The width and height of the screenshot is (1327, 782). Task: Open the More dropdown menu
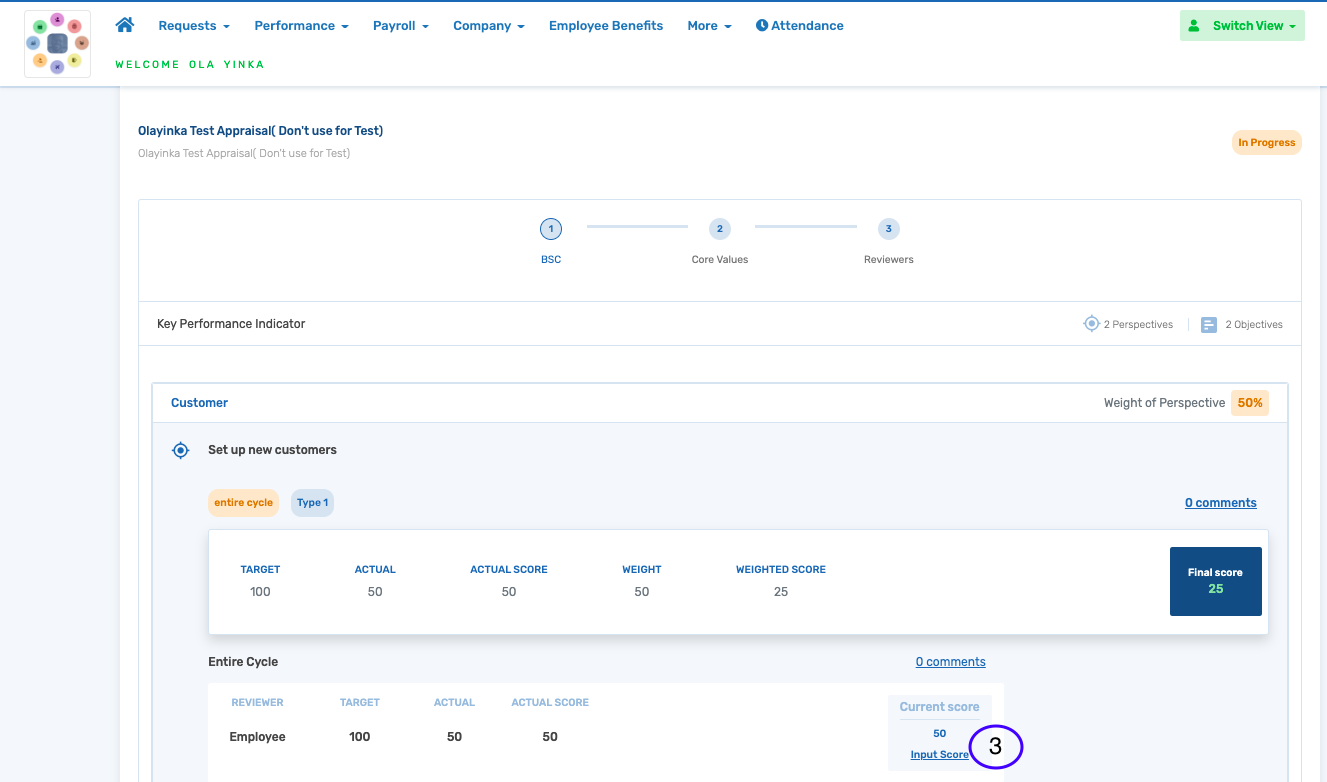pos(709,26)
